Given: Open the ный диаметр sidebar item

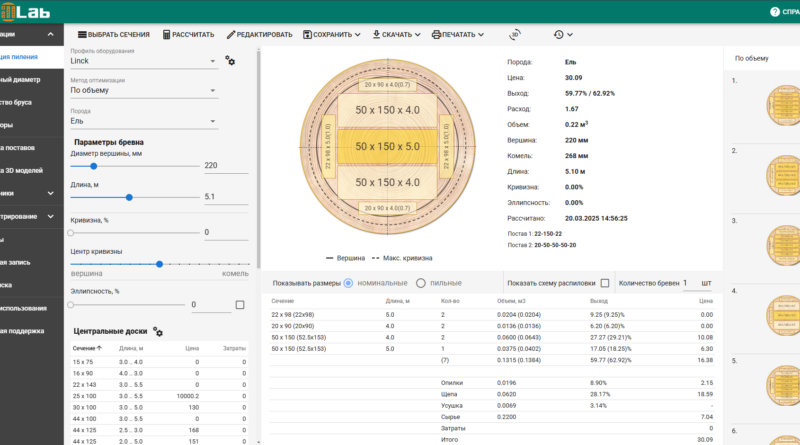Looking at the screenshot, I should [x=31, y=80].
